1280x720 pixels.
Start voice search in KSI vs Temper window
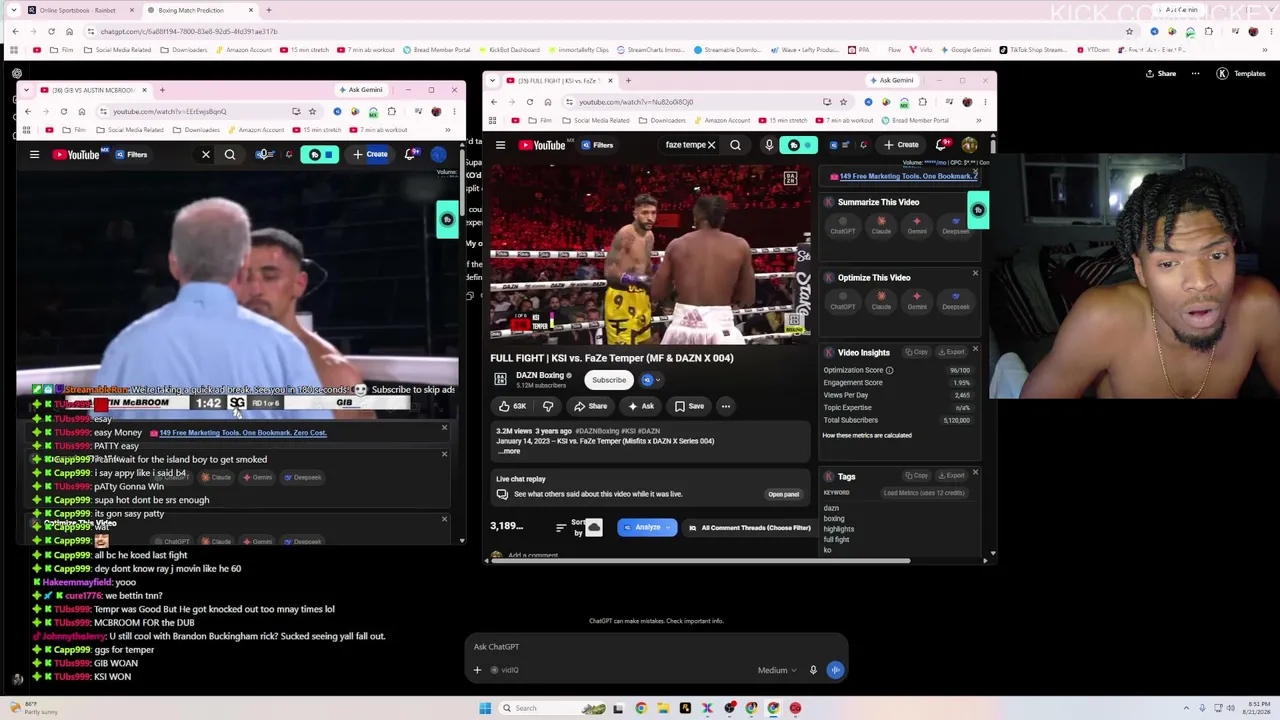click(768, 145)
